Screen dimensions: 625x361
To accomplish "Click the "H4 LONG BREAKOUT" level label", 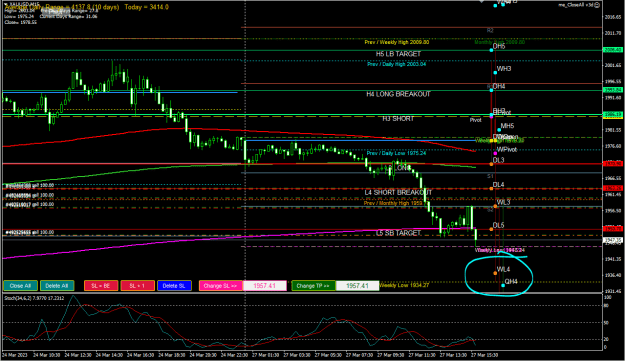I will point(398,94).
